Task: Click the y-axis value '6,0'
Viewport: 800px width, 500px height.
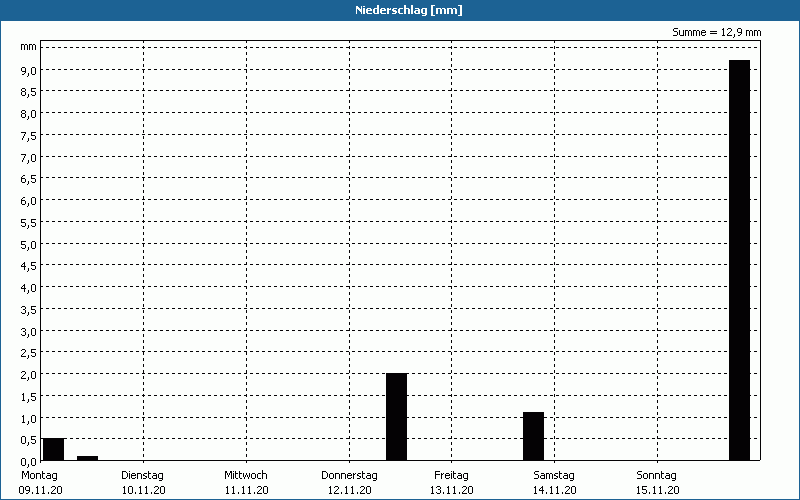Action: [x=29, y=201]
